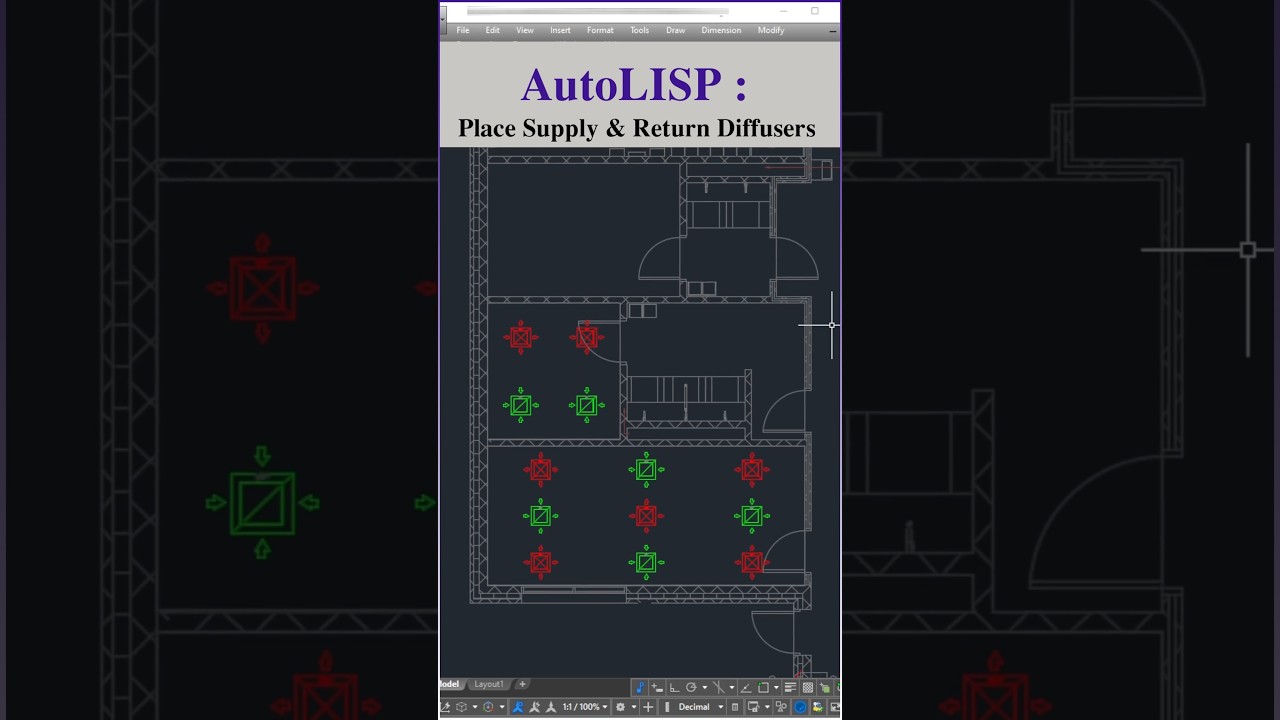The height and width of the screenshot is (720, 1280).
Task: Select red diffuser overlapping the door arc
Action: pos(586,338)
